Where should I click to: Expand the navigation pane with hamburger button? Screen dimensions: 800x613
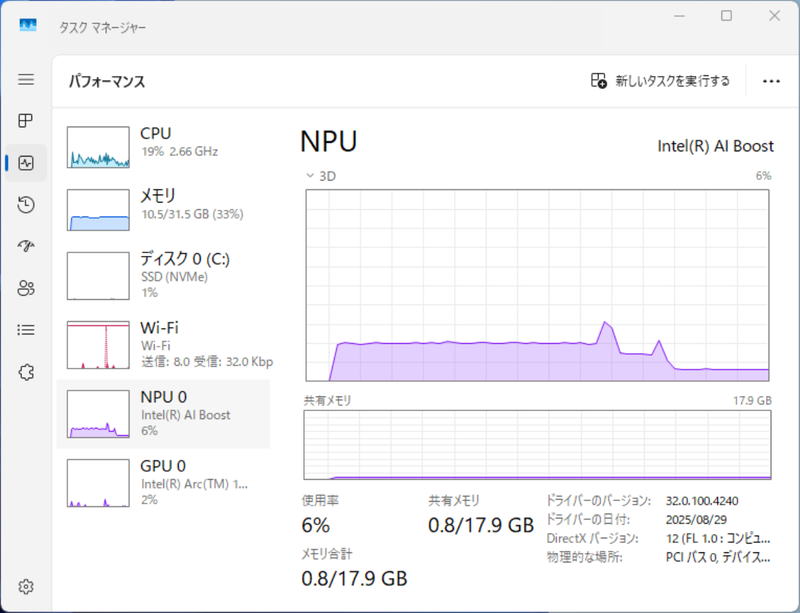[26, 80]
